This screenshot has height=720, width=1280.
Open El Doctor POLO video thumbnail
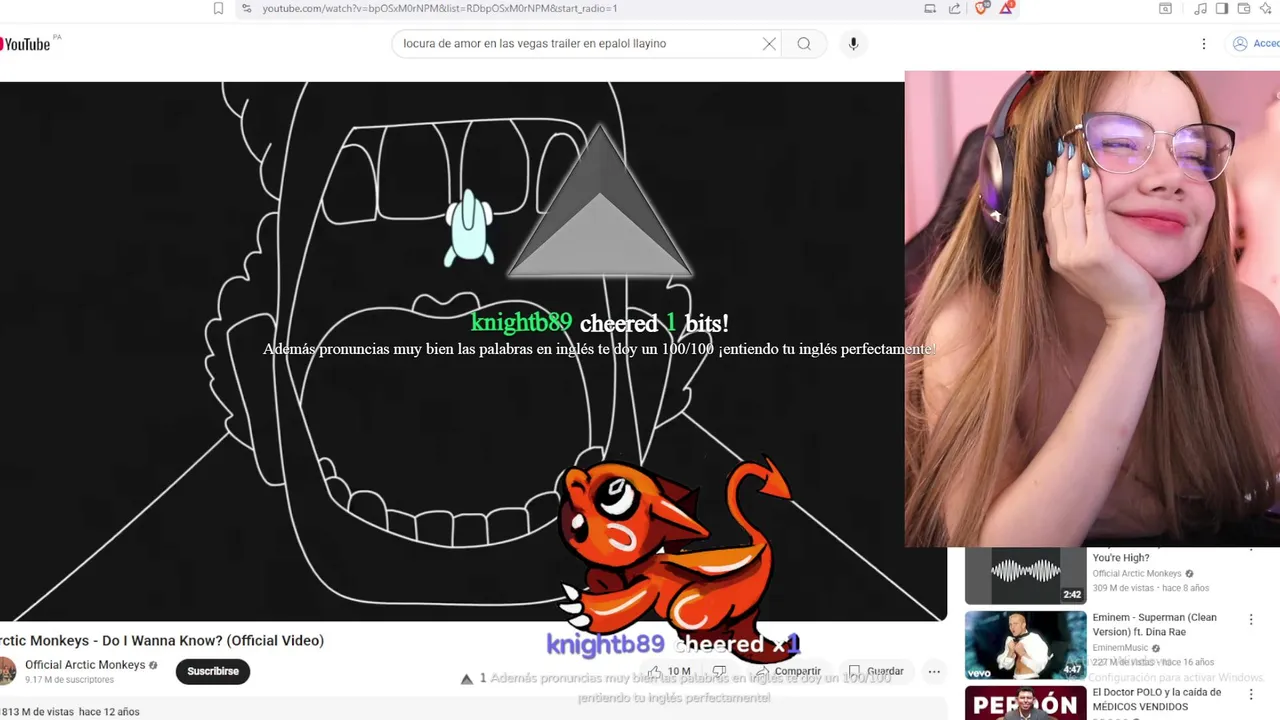click(1025, 703)
